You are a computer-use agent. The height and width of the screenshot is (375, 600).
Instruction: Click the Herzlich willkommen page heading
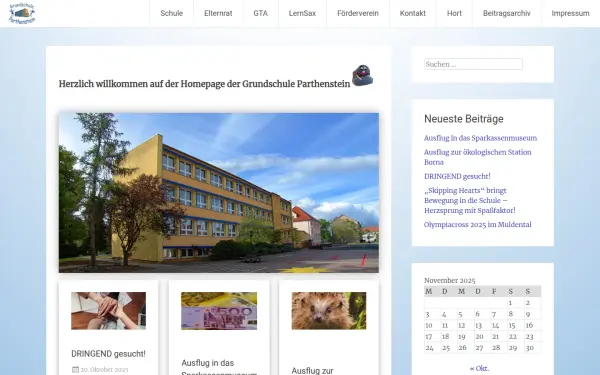coord(204,84)
